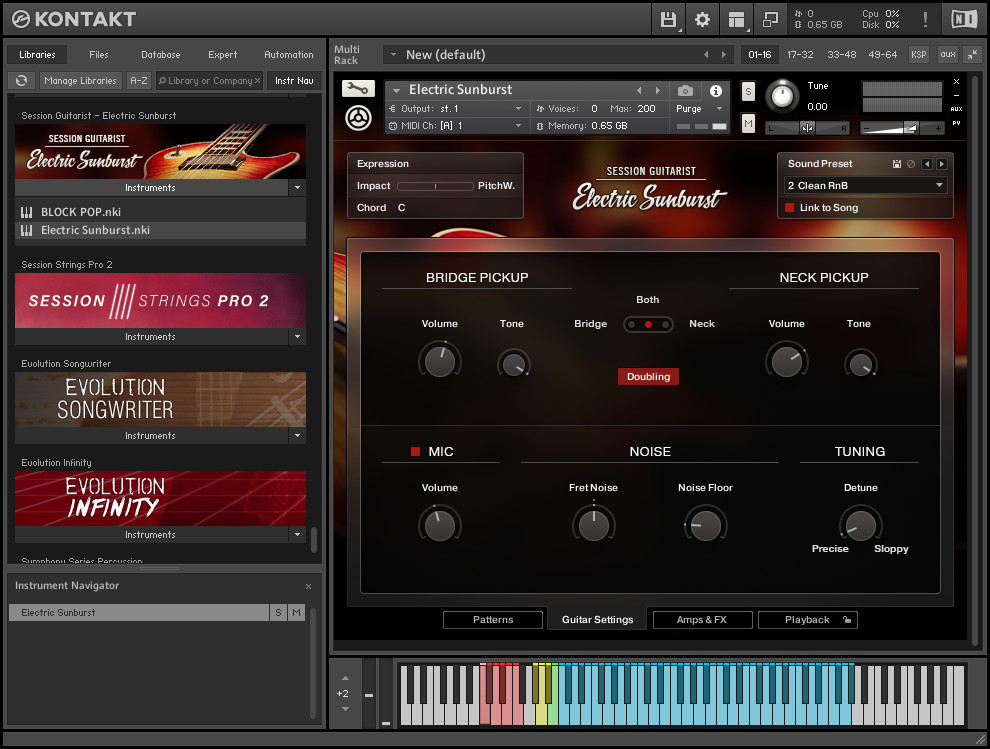Click the delete sound preset icon
This screenshot has height=749, width=990.
[911, 164]
